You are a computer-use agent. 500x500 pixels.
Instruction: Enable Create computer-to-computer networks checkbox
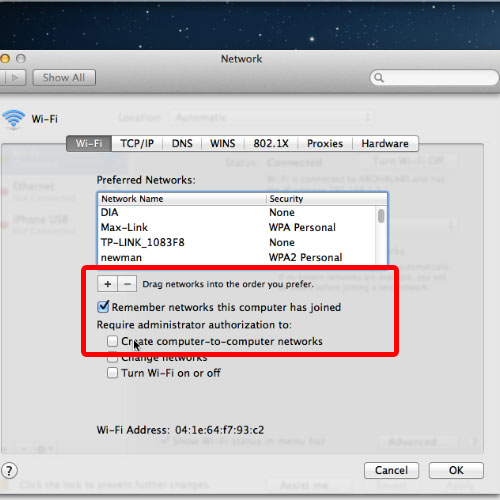[x=112, y=341]
